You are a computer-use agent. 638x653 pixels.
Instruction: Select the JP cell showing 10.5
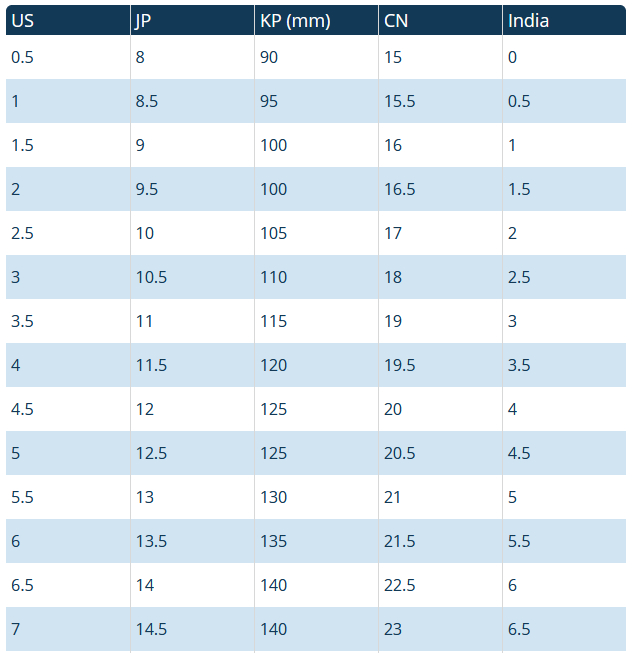(151, 277)
